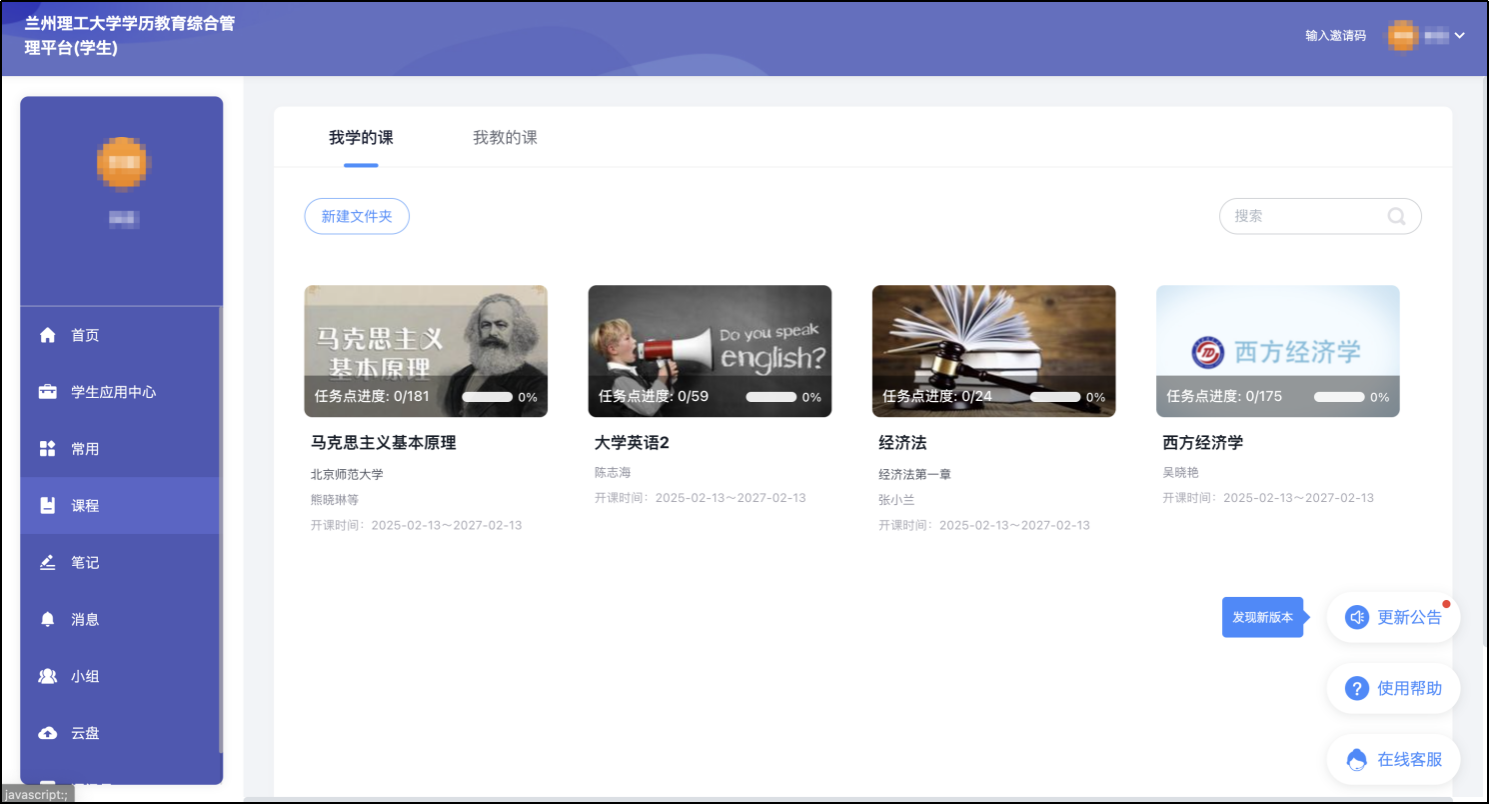The image size is (1490, 806).
Task: Switch to the 我教的课 tab
Action: coord(505,138)
